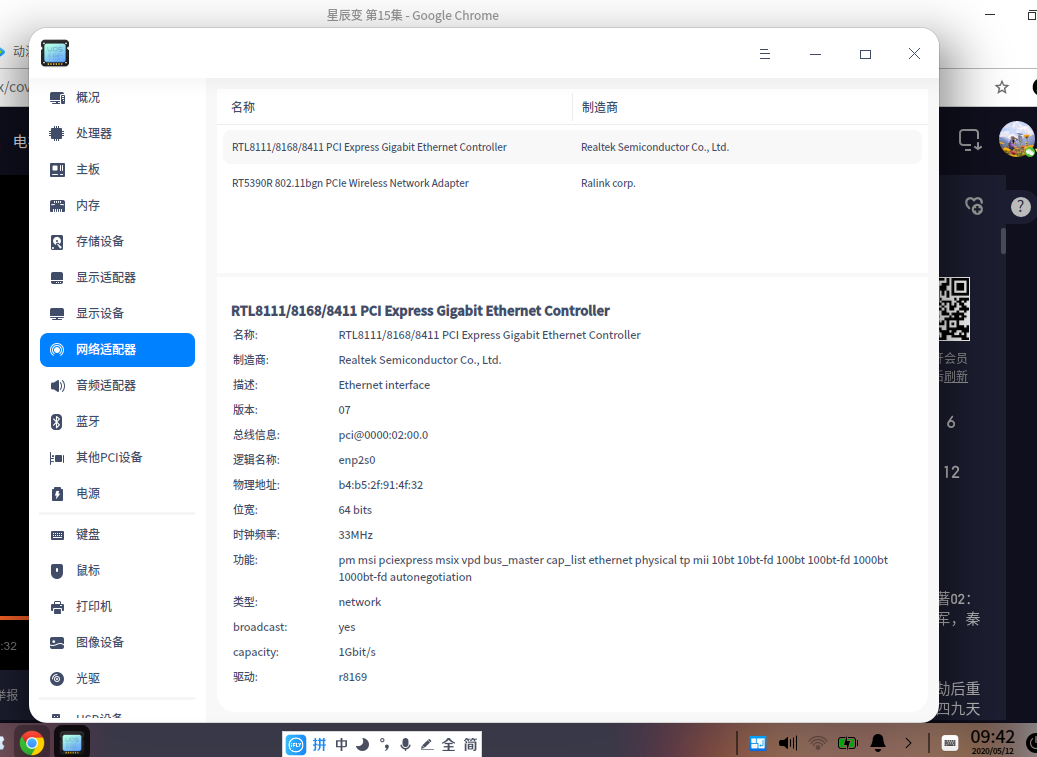The width and height of the screenshot is (1037, 757).
Task: Select the 内存 memory icon in sidebar
Action: pyautogui.click(x=57, y=206)
